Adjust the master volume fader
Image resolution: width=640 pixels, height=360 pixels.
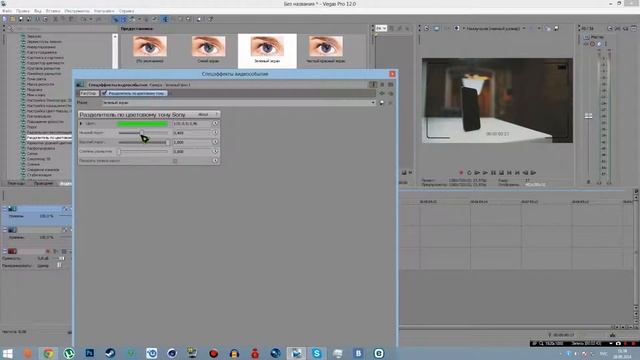tap(588, 116)
